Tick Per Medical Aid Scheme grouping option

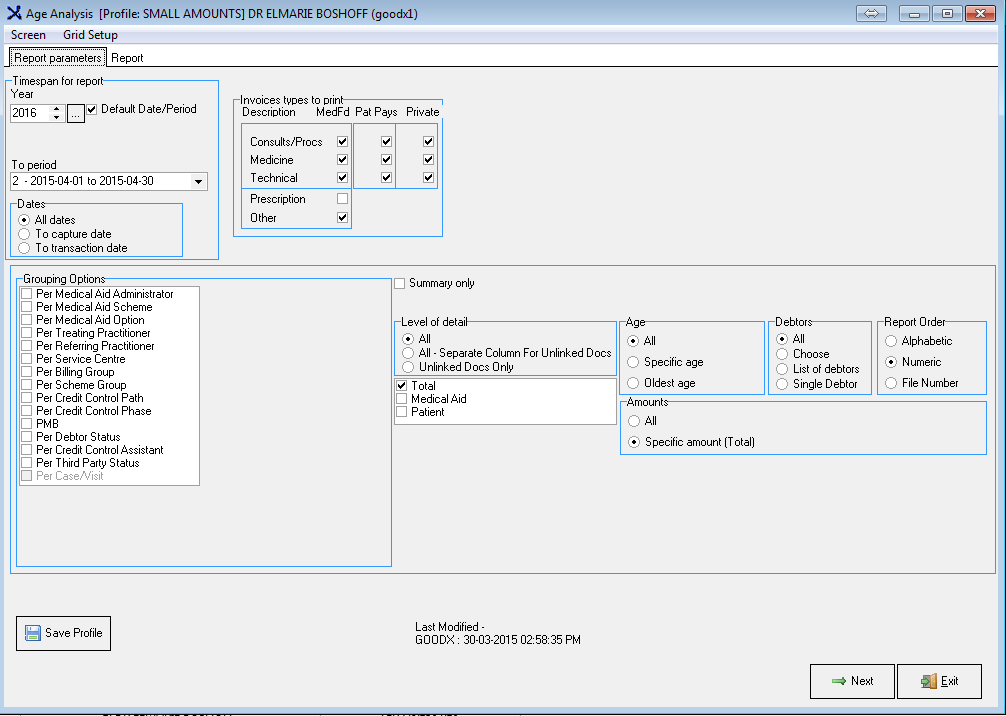pyautogui.click(x=26, y=307)
